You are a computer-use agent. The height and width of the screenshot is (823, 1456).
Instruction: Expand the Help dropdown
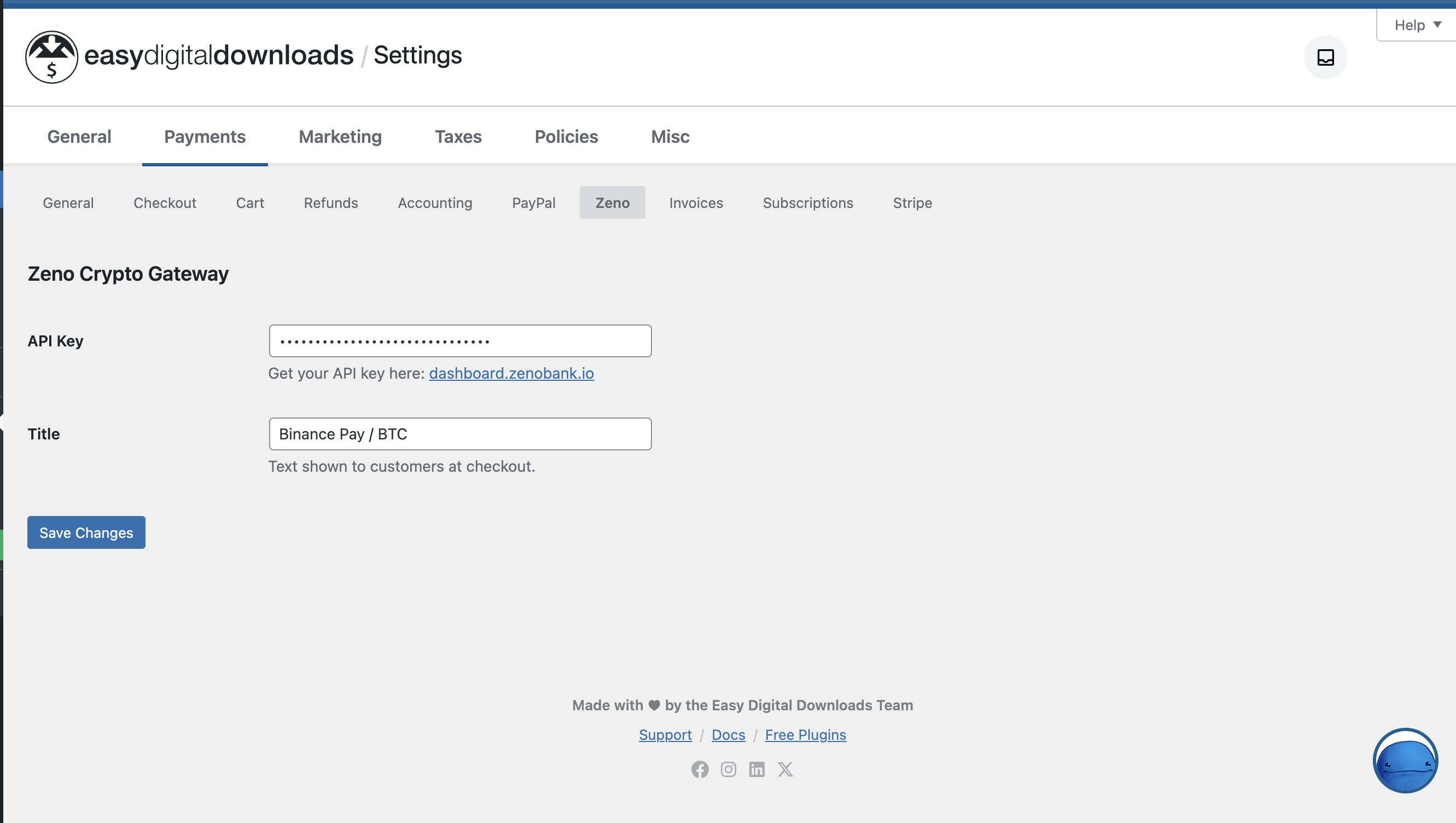1417,25
